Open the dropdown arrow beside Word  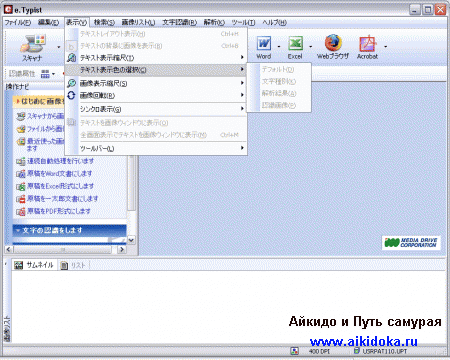point(279,47)
